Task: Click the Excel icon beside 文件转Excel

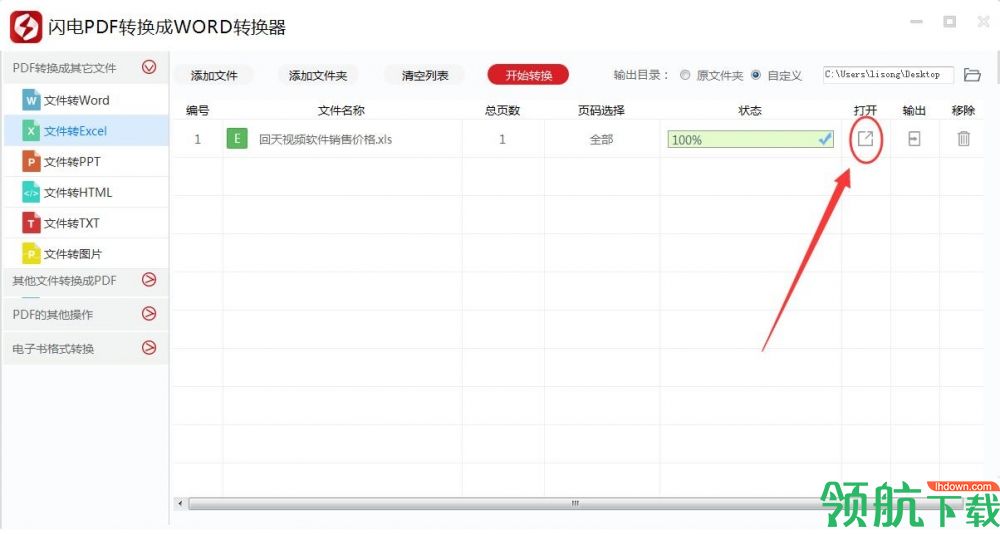Action: click(x=31, y=131)
